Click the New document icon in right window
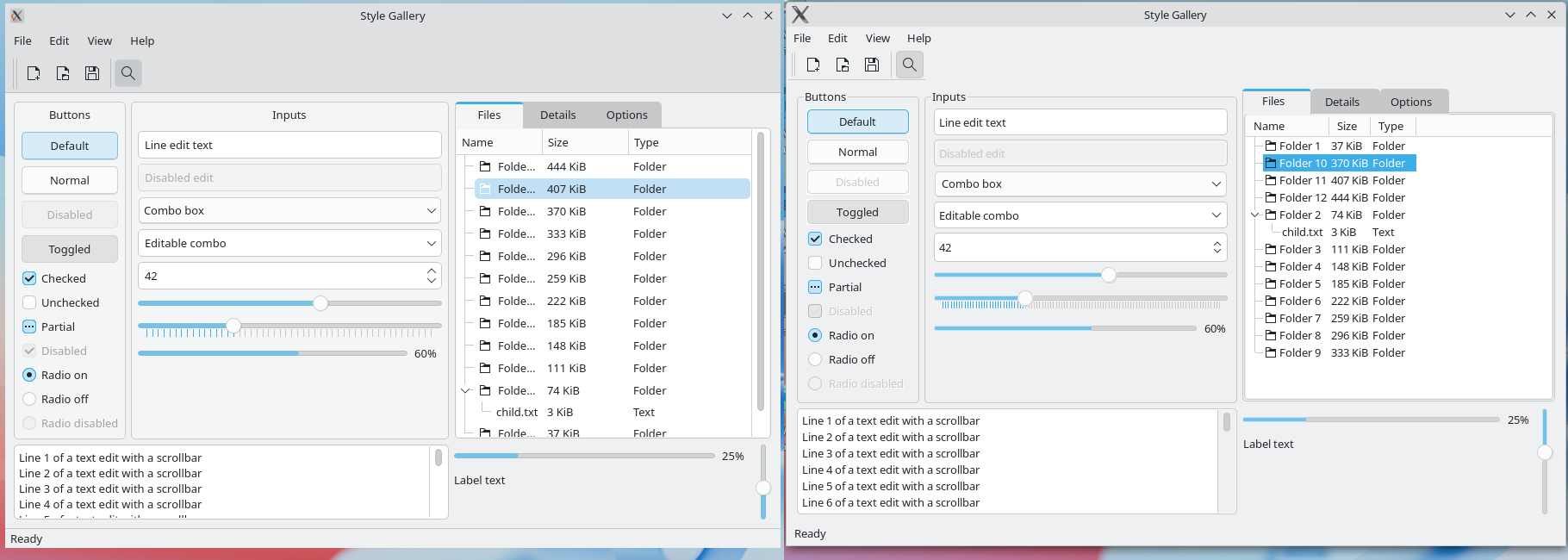The height and width of the screenshot is (560, 1568). (x=813, y=65)
